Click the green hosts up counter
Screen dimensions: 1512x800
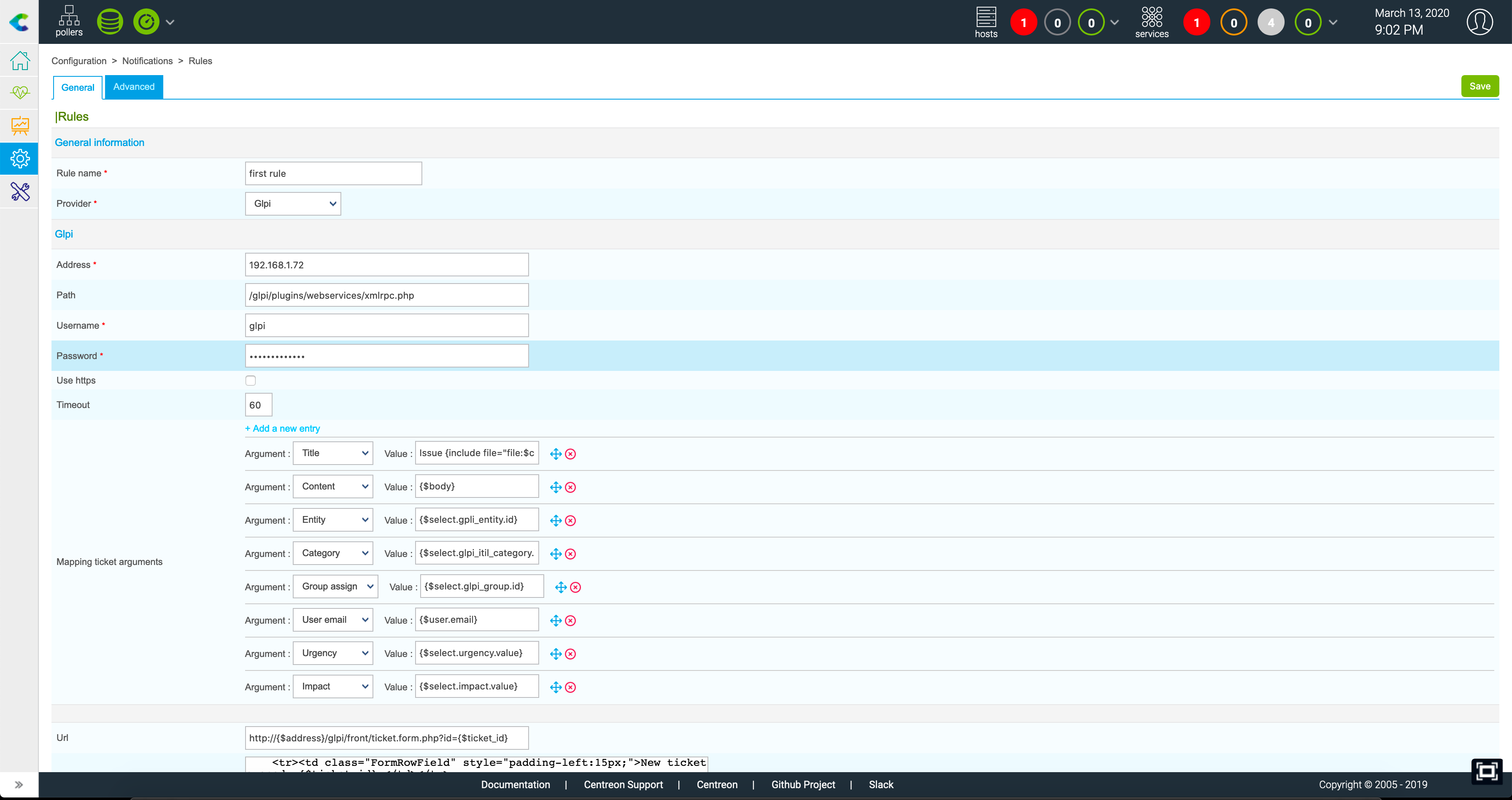(x=1091, y=23)
